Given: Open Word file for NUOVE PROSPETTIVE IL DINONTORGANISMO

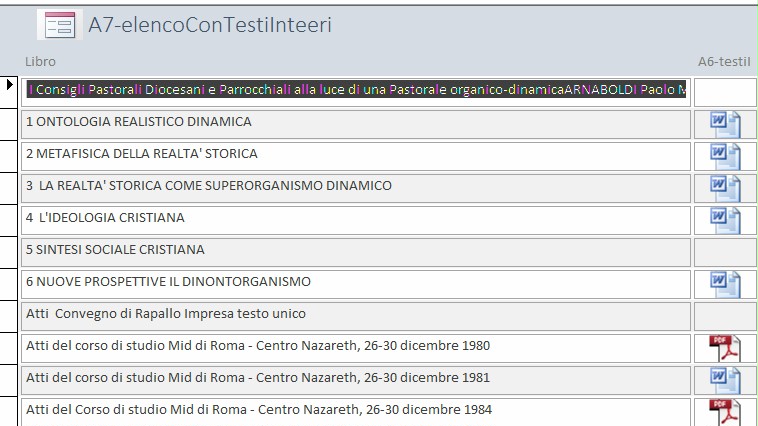Looking at the screenshot, I should 725,284.
